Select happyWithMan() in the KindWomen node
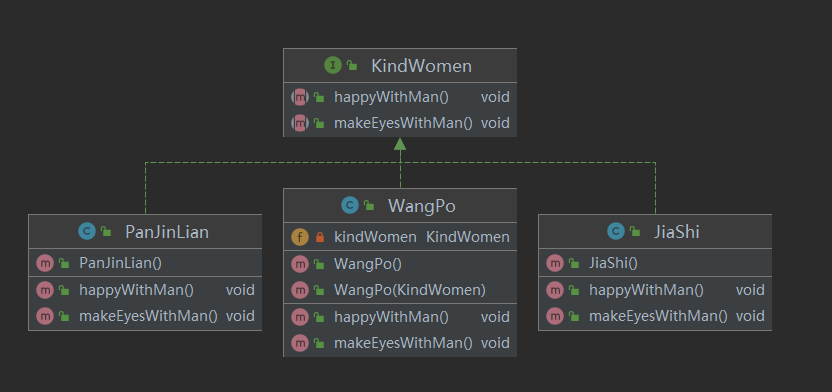The width and height of the screenshot is (832, 392). [x=392, y=97]
